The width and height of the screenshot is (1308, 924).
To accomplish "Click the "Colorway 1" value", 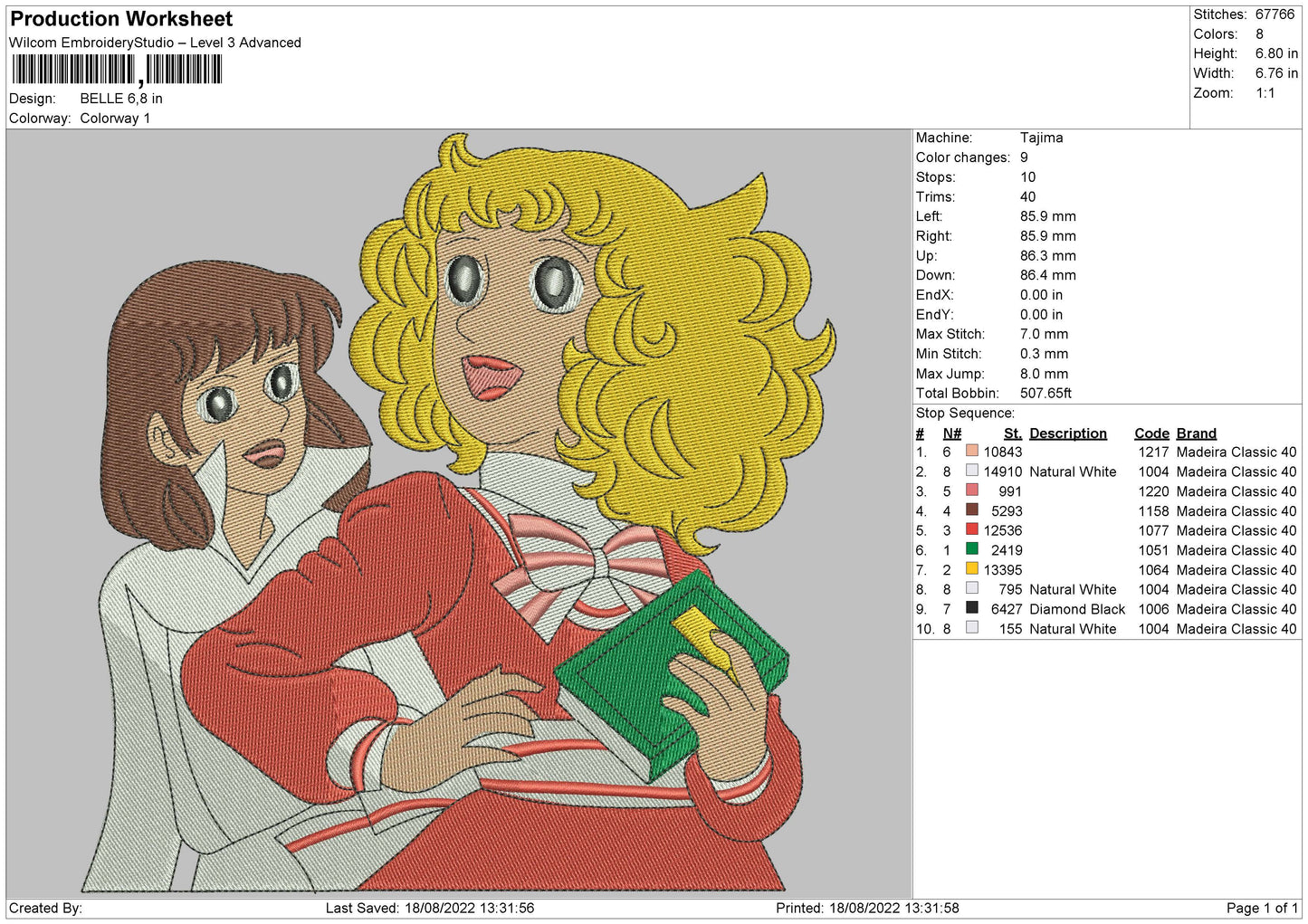I will click(115, 119).
